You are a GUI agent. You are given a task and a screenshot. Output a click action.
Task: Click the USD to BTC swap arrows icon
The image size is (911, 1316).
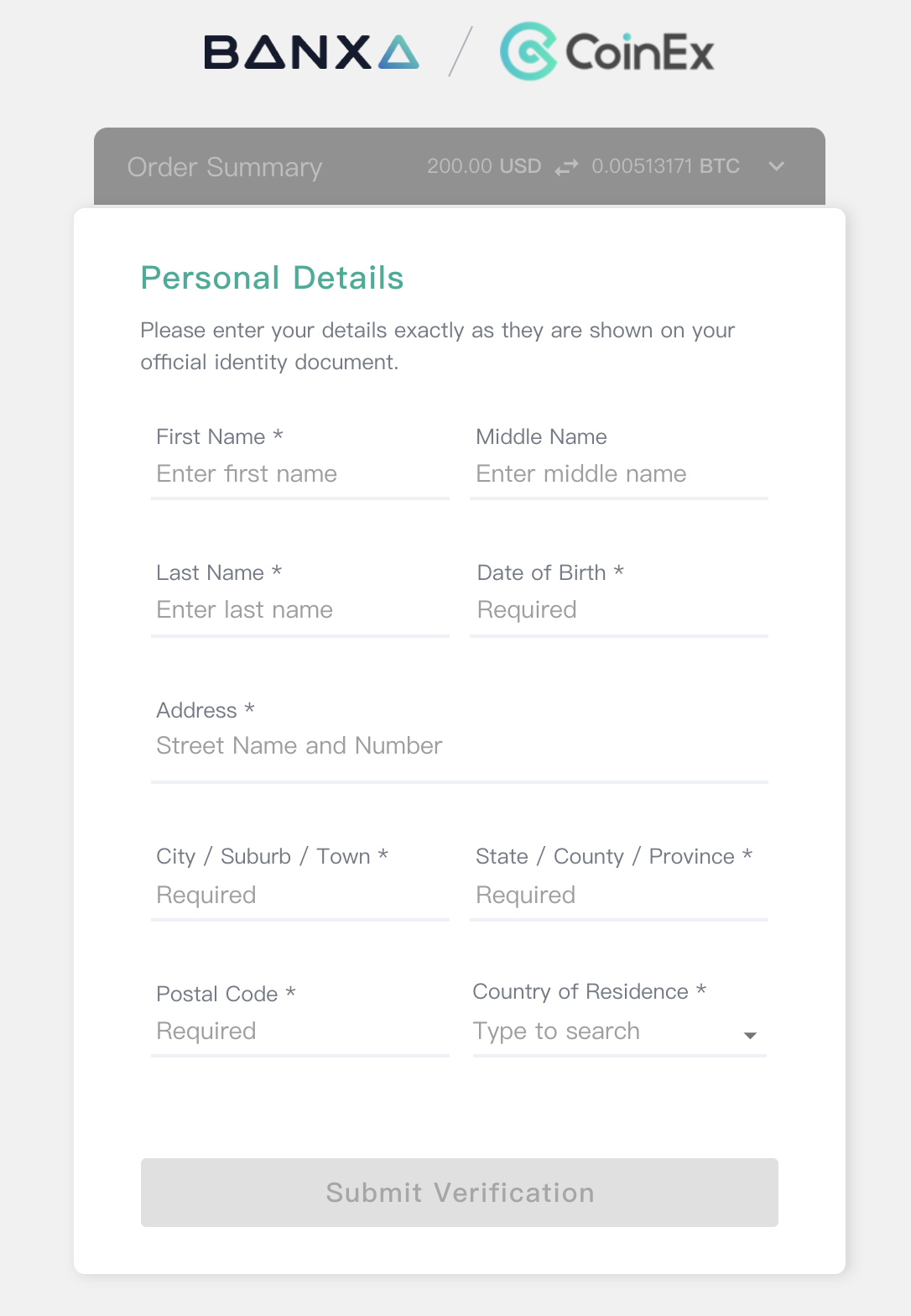click(x=566, y=167)
